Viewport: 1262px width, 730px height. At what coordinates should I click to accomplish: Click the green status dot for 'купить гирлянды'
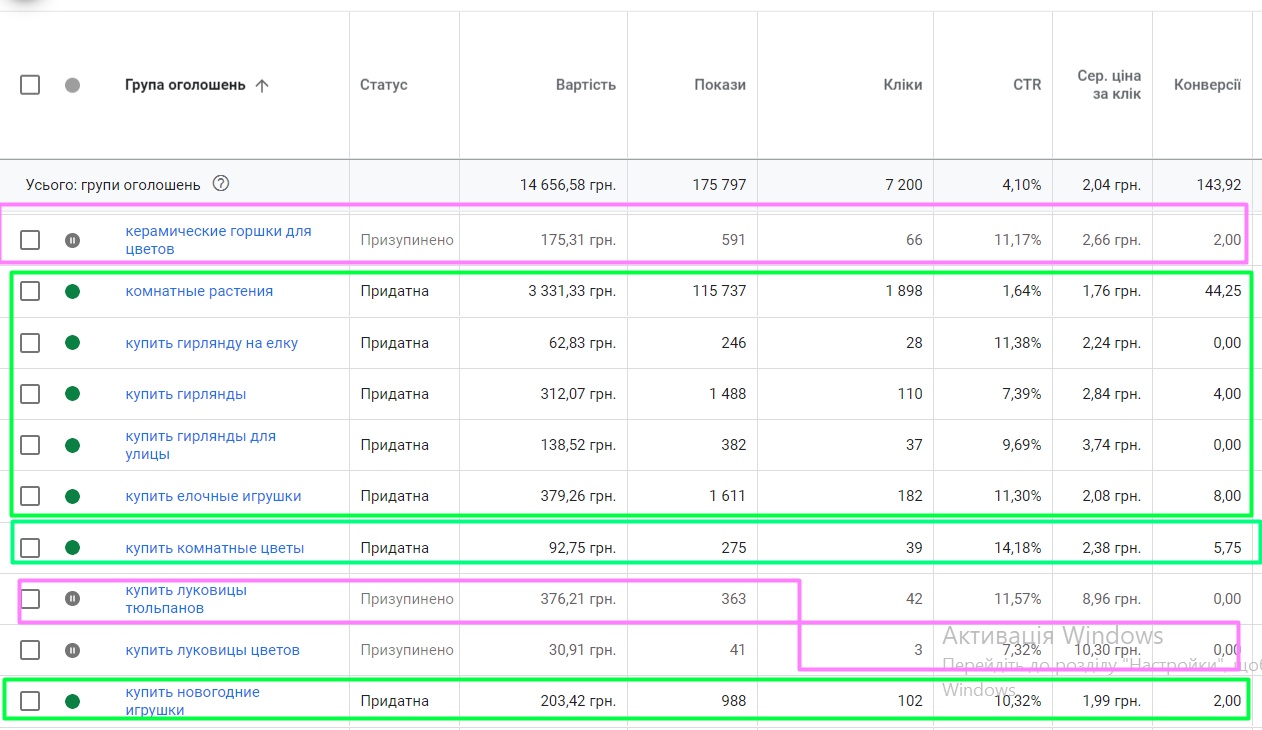tap(72, 394)
